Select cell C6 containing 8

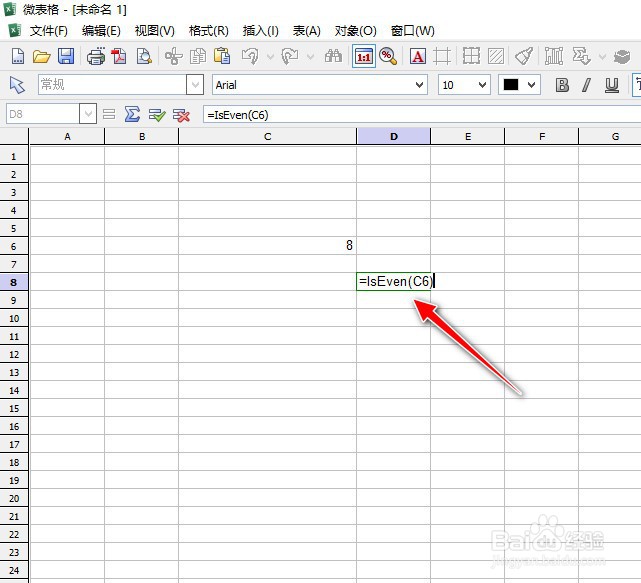pos(267,246)
